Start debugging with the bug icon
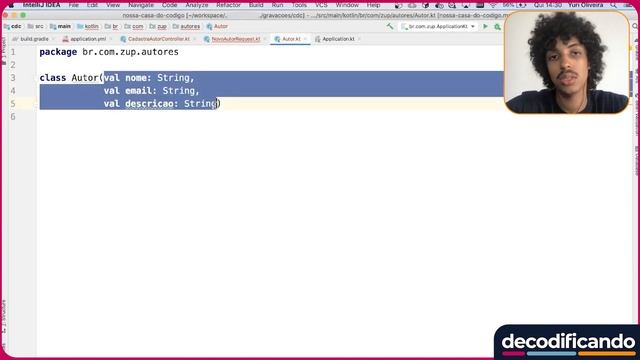The width and height of the screenshot is (640, 360). point(497,27)
